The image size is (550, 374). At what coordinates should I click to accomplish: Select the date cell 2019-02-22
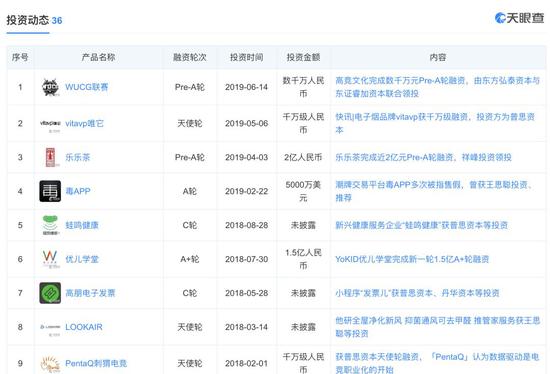(x=247, y=191)
